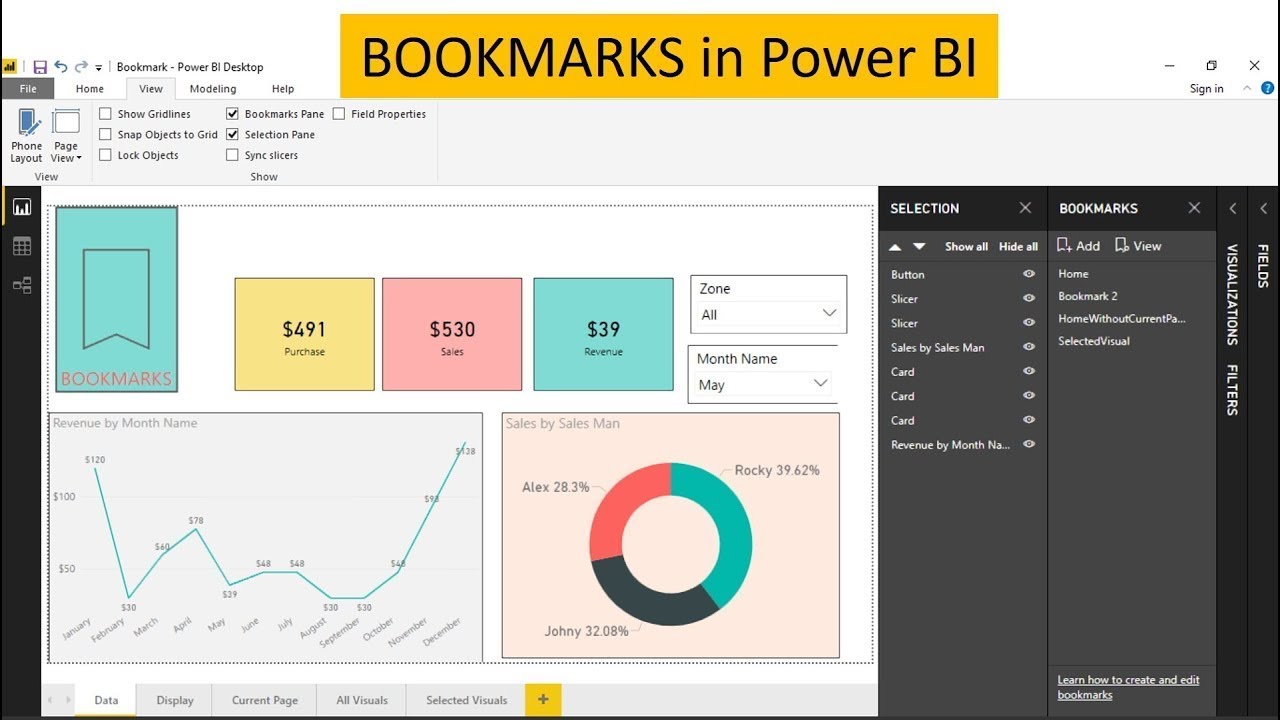Close the Selection pane
The image size is (1280, 720).
(x=1025, y=208)
